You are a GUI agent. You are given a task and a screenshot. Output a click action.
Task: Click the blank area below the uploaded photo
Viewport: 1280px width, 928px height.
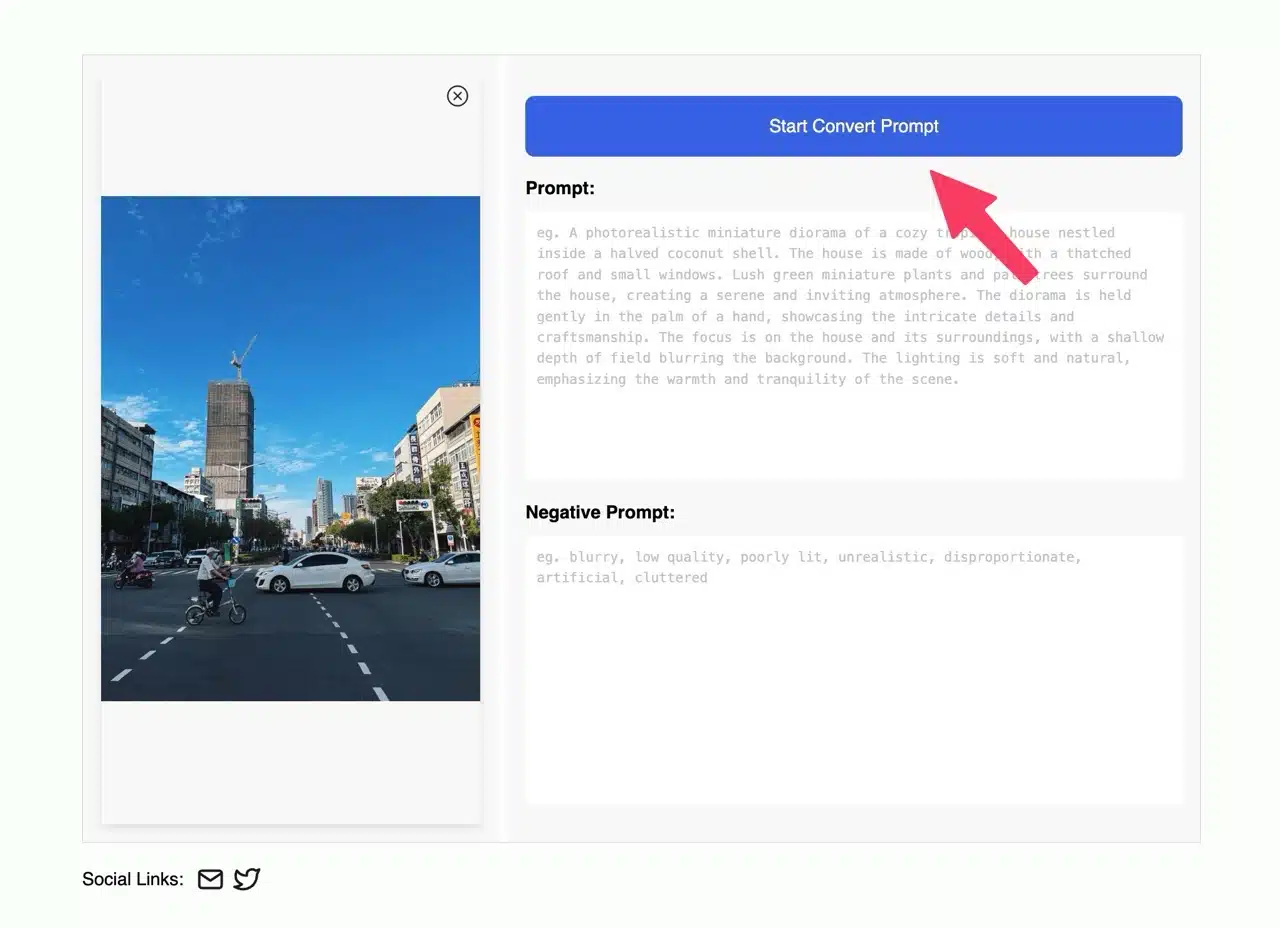click(x=290, y=760)
